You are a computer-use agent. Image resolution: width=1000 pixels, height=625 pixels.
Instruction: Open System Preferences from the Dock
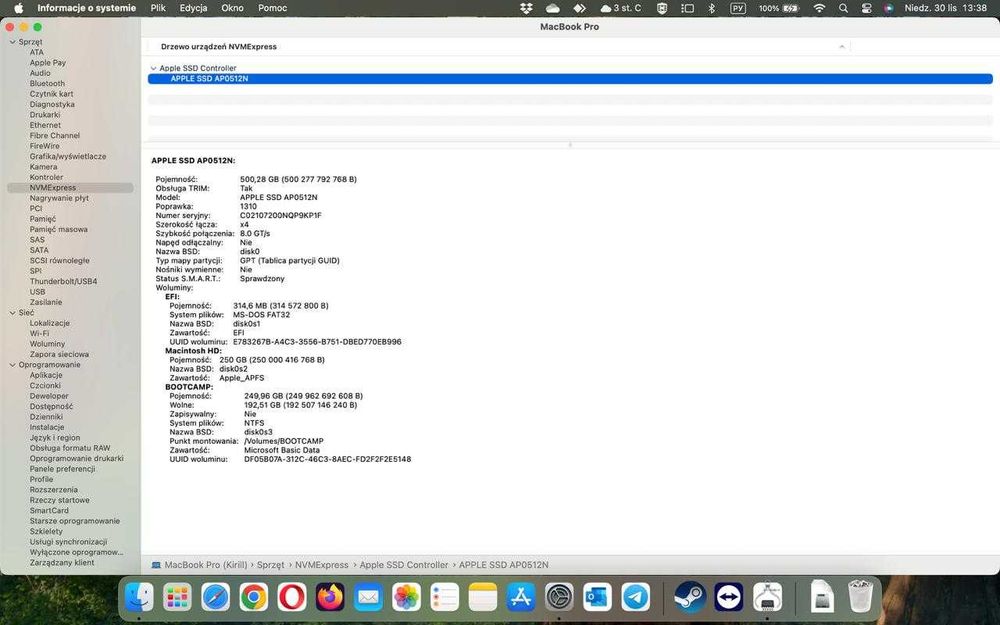(559, 598)
